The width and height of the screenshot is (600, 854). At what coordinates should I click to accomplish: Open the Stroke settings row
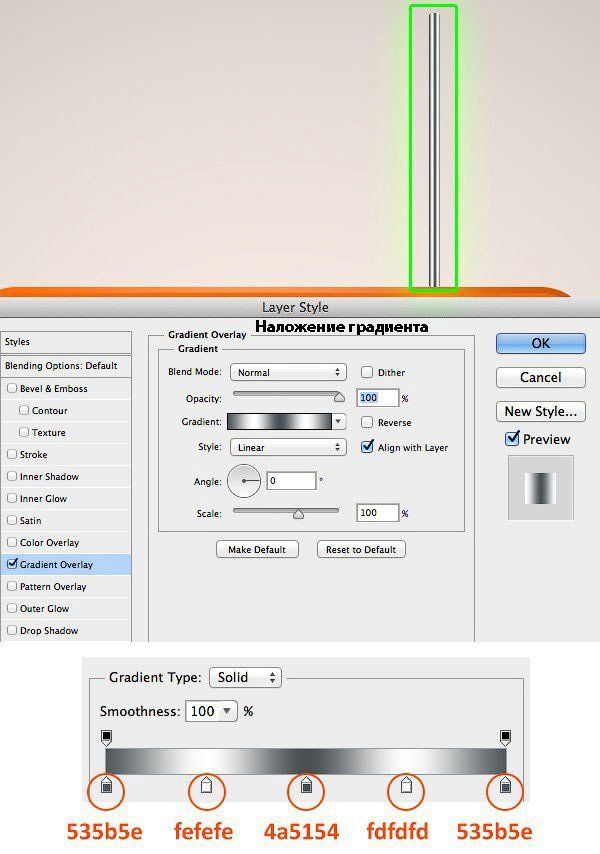[x=66, y=454]
